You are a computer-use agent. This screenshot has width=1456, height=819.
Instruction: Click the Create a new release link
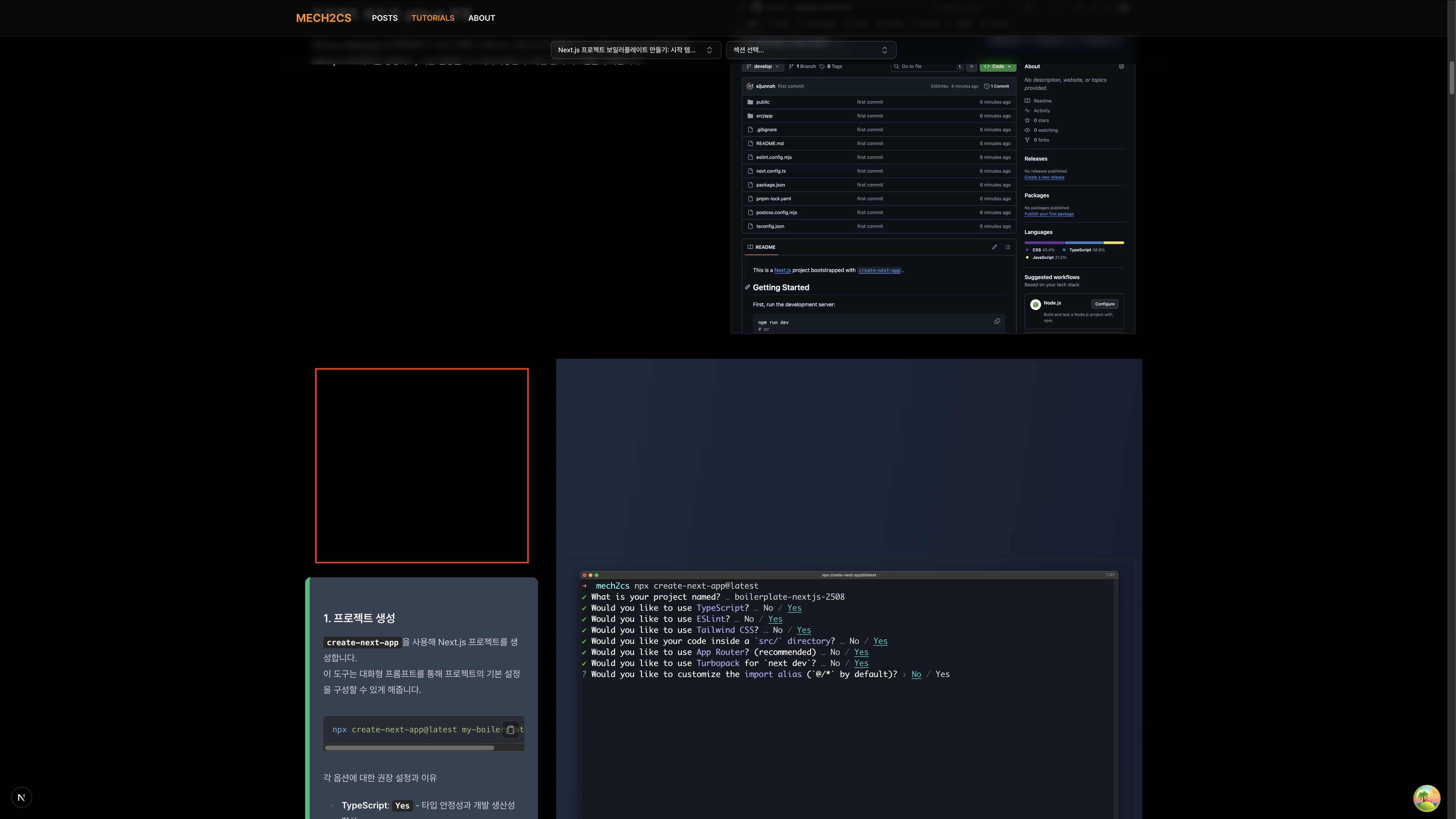click(1044, 177)
